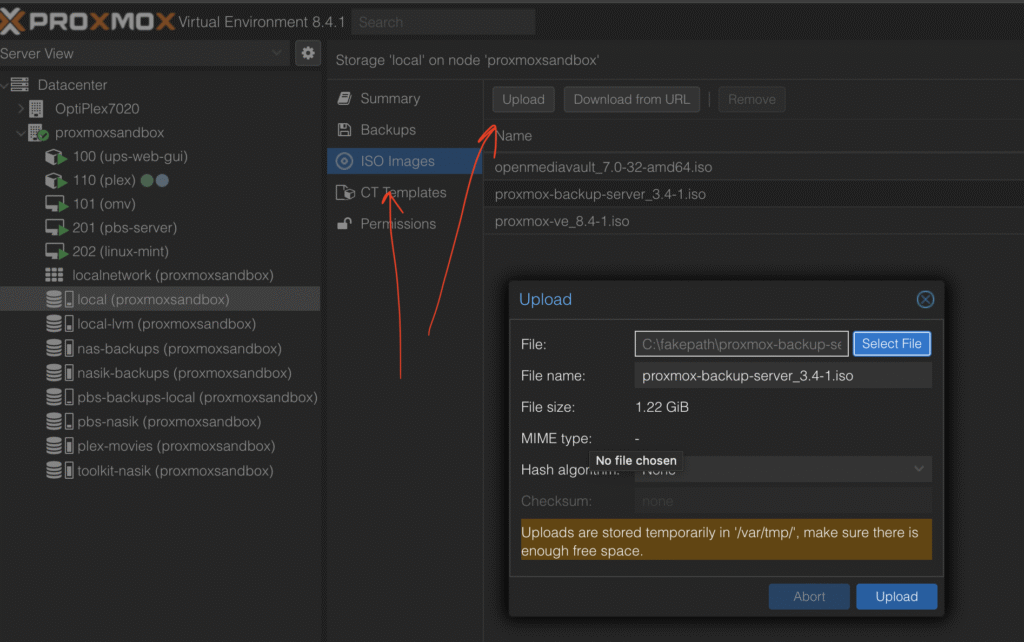
Task: Click the localnetwork grid icon
Action: (x=54, y=275)
